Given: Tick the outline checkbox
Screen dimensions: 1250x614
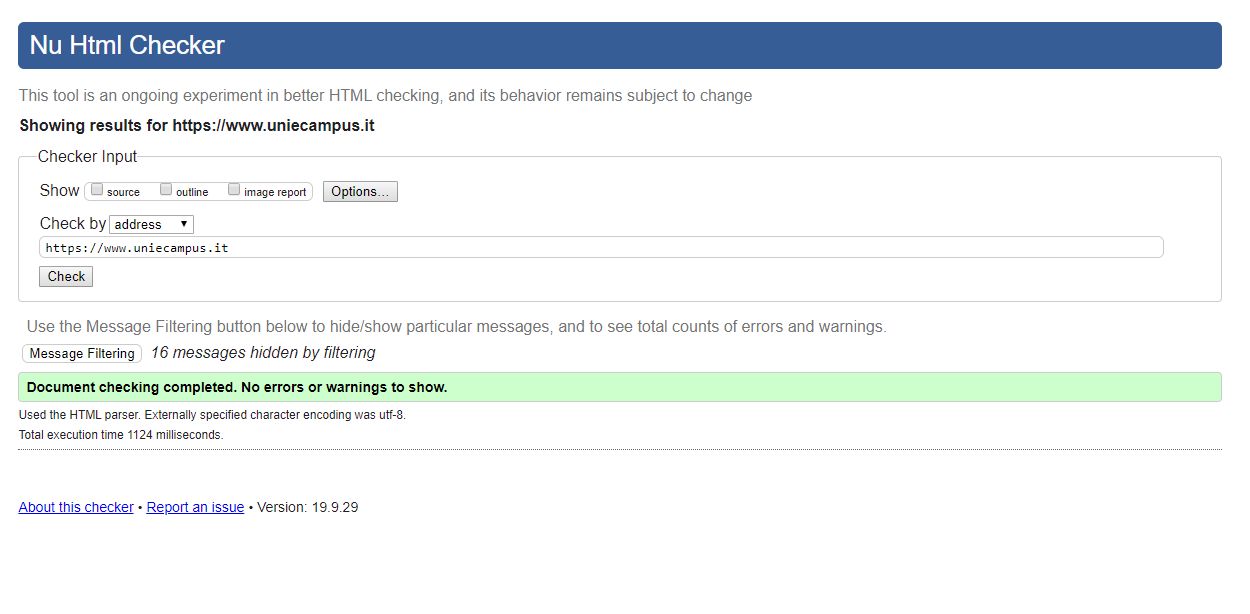Looking at the screenshot, I should tap(166, 189).
